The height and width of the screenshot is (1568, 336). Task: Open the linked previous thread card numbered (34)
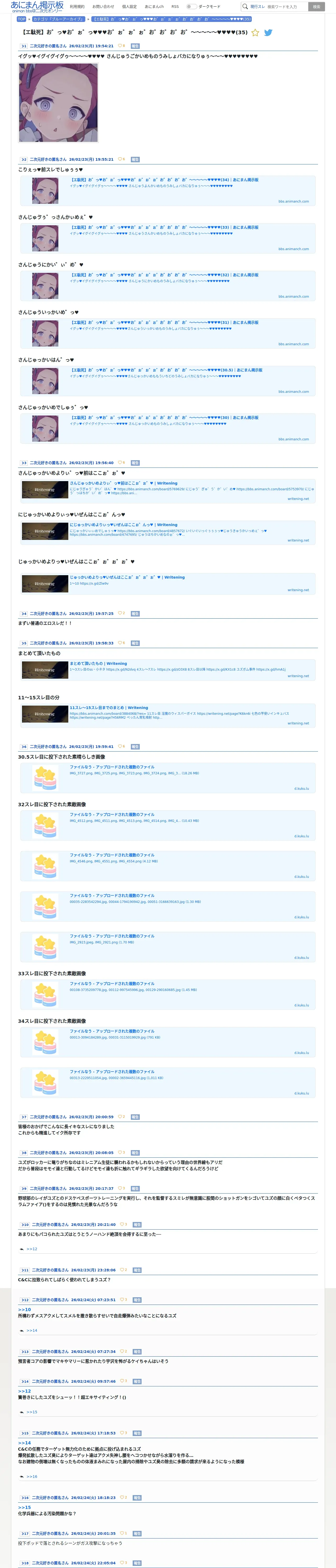pos(168,191)
